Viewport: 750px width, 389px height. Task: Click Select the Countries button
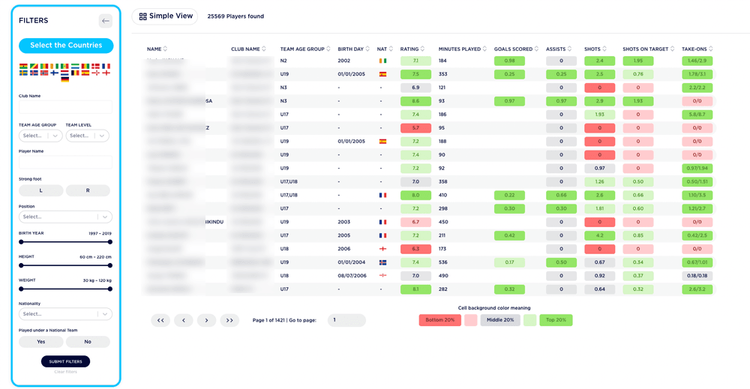[x=66, y=45]
